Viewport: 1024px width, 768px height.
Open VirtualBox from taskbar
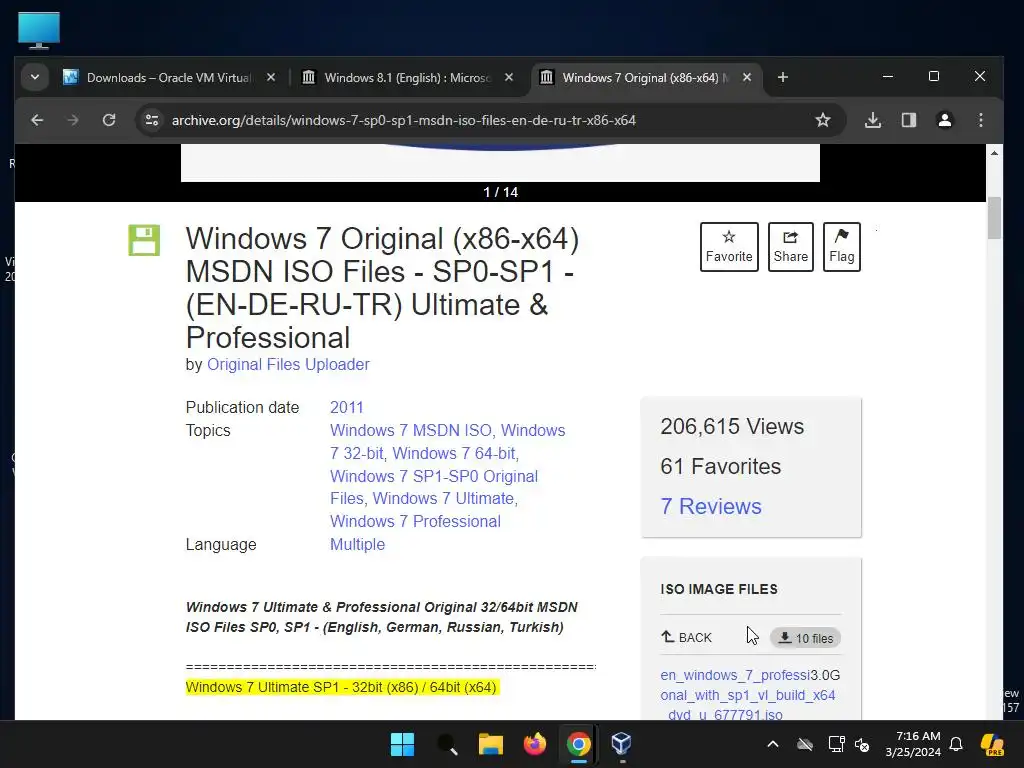tap(622, 744)
